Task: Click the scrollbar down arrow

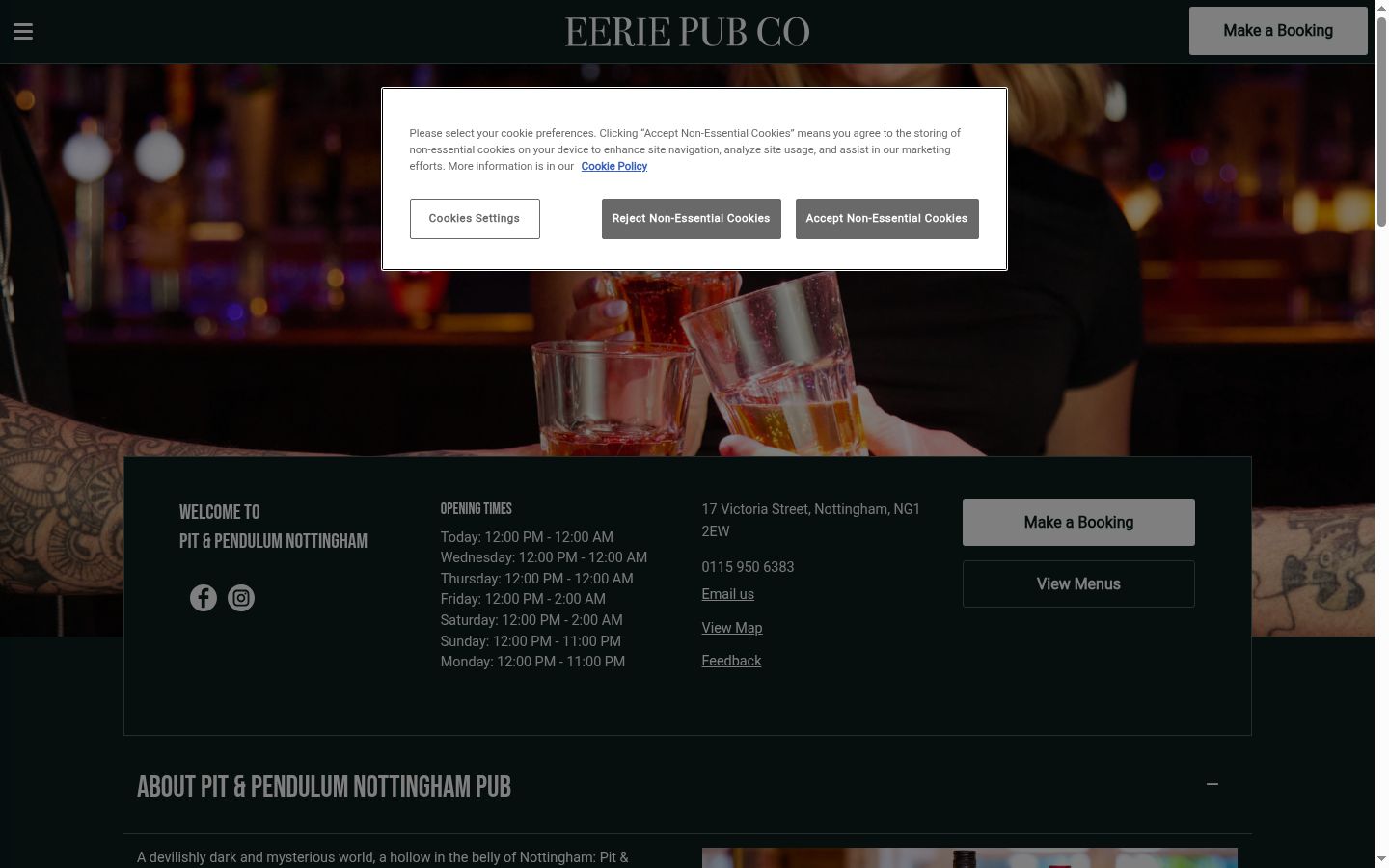Action: click(x=1381, y=859)
